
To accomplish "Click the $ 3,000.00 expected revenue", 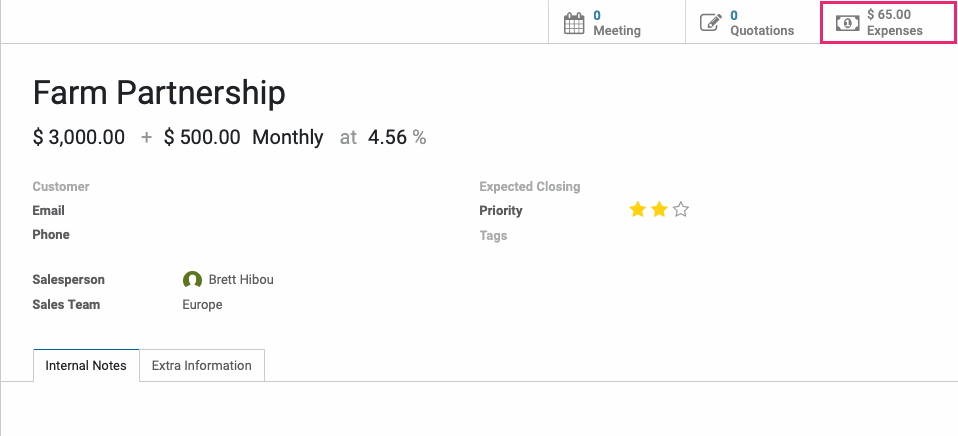I will pyautogui.click(x=79, y=137).
